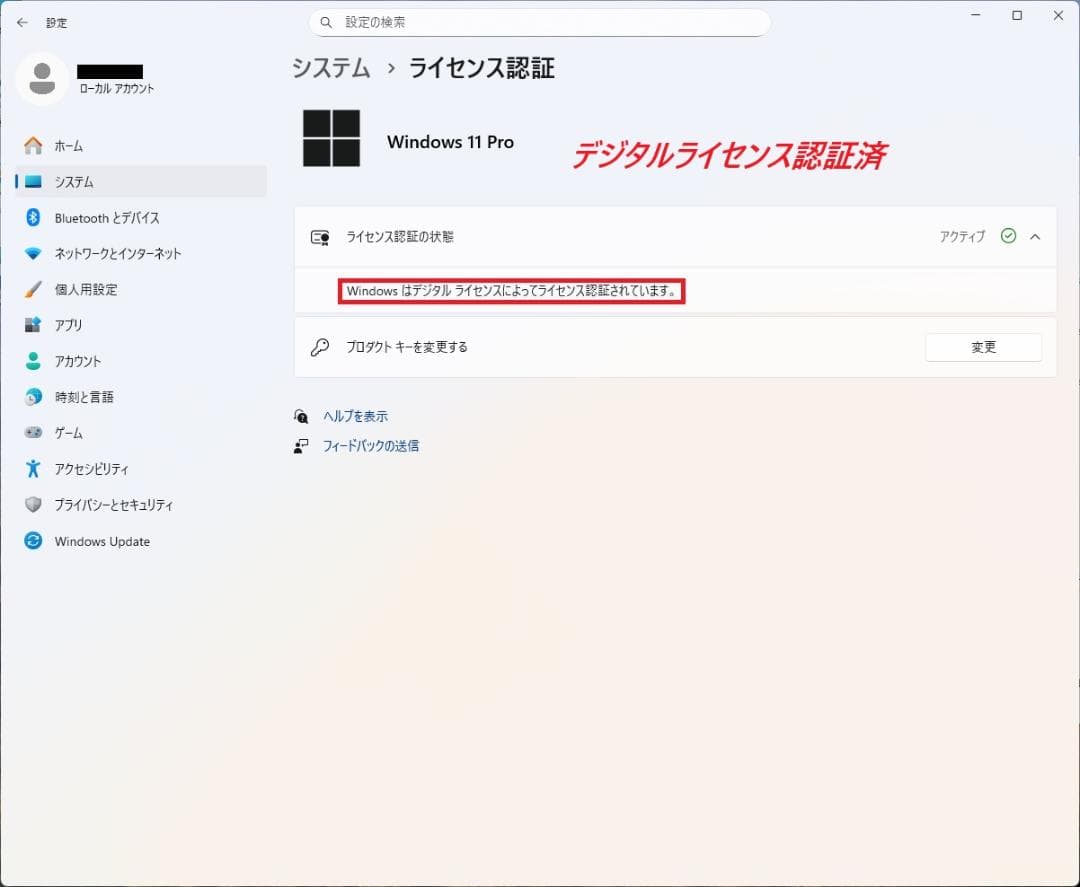Select システム in the sidebar
Viewport: 1080px width, 887px height.
click(141, 182)
